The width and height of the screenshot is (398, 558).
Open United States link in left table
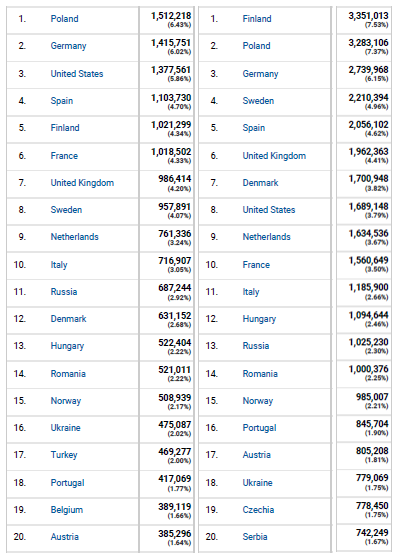pyautogui.click(x=77, y=74)
